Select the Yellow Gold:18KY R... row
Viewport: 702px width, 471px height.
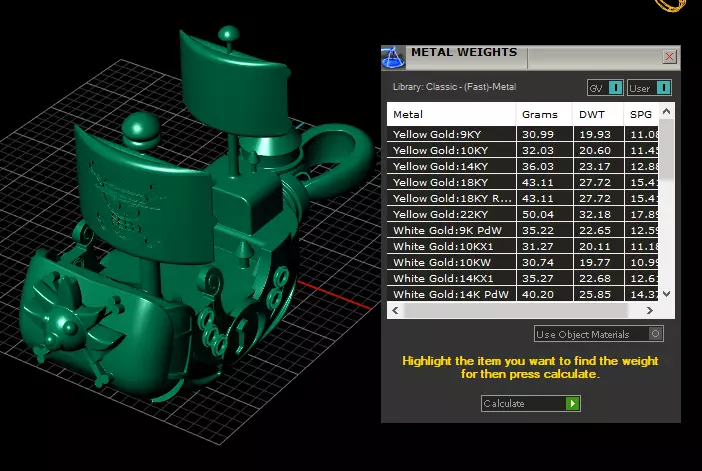tap(523, 198)
